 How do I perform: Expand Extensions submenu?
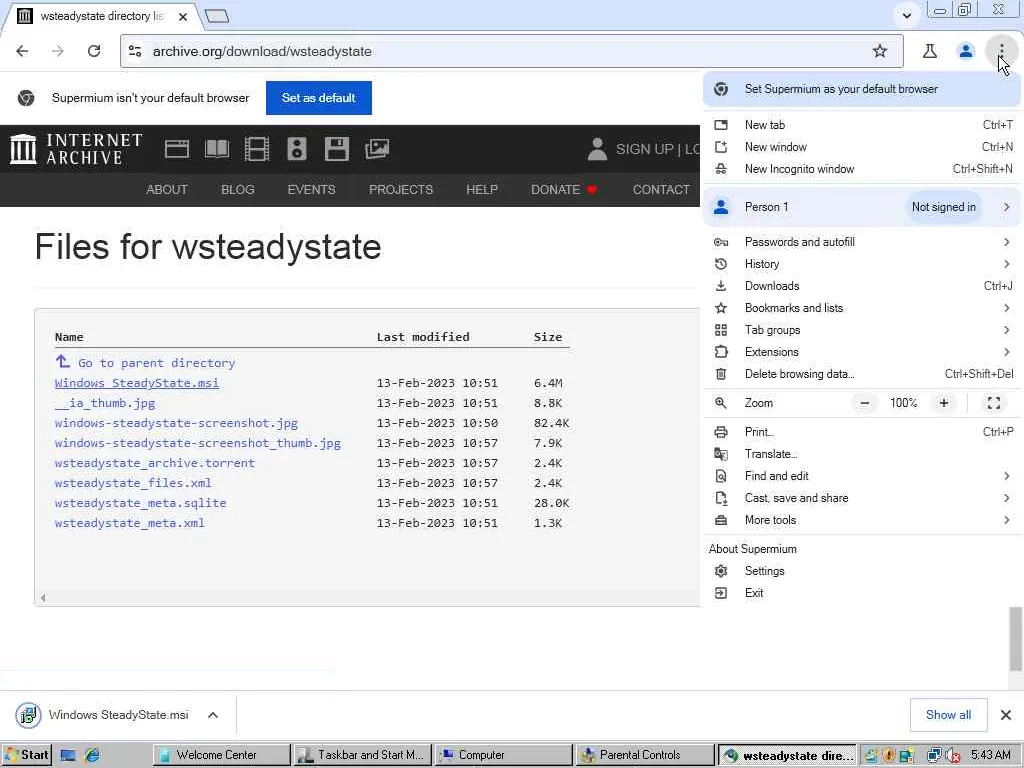(862, 352)
